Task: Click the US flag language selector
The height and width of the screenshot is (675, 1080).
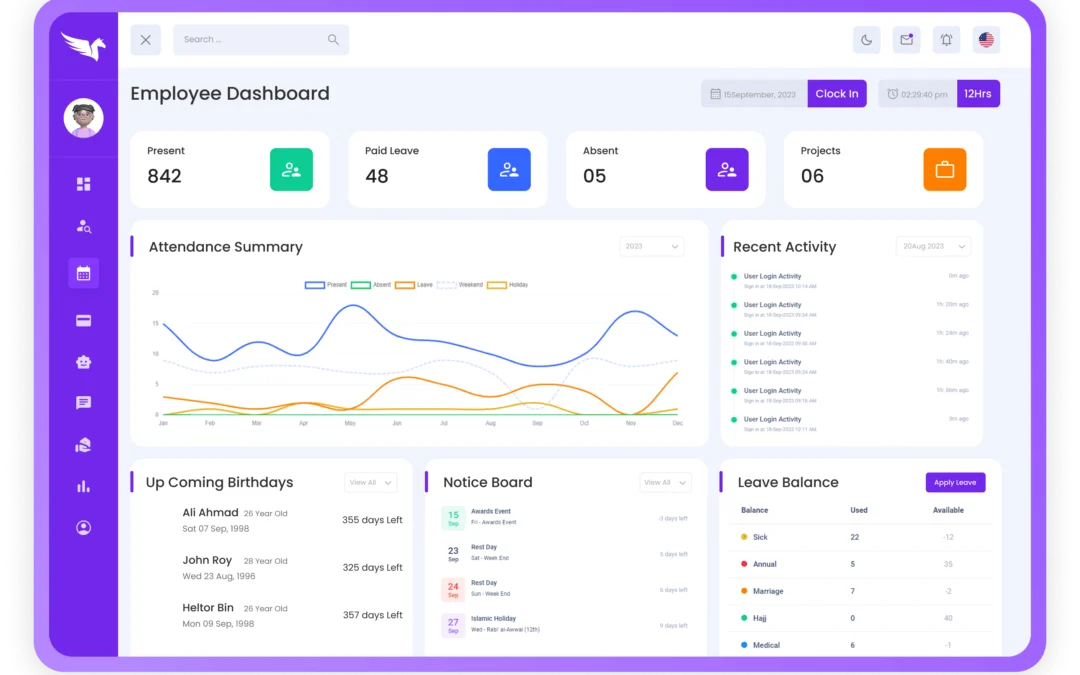Action: point(986,40)
